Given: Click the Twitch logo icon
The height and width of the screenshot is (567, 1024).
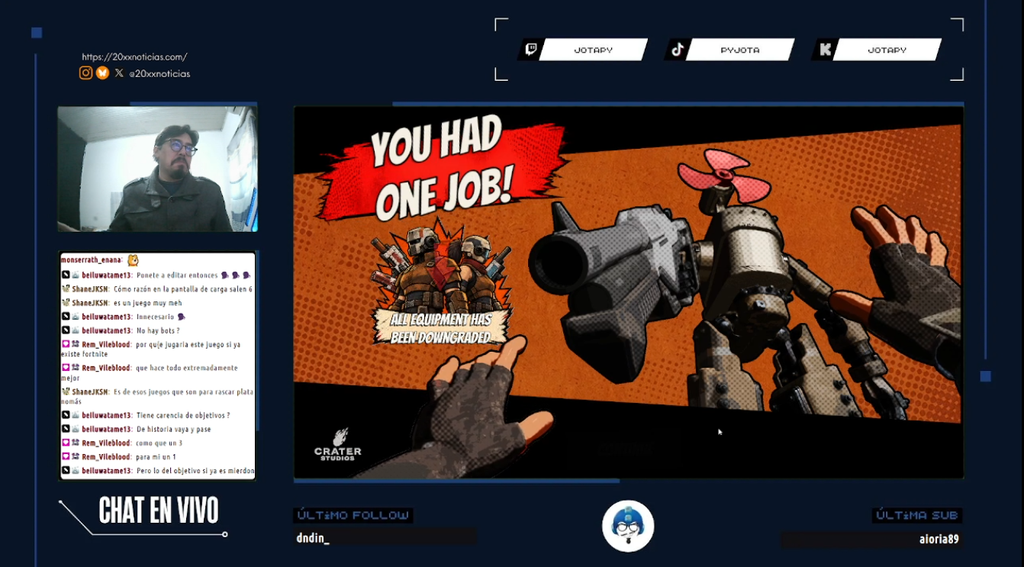Looking at the screenshot, I should [532, 50].
